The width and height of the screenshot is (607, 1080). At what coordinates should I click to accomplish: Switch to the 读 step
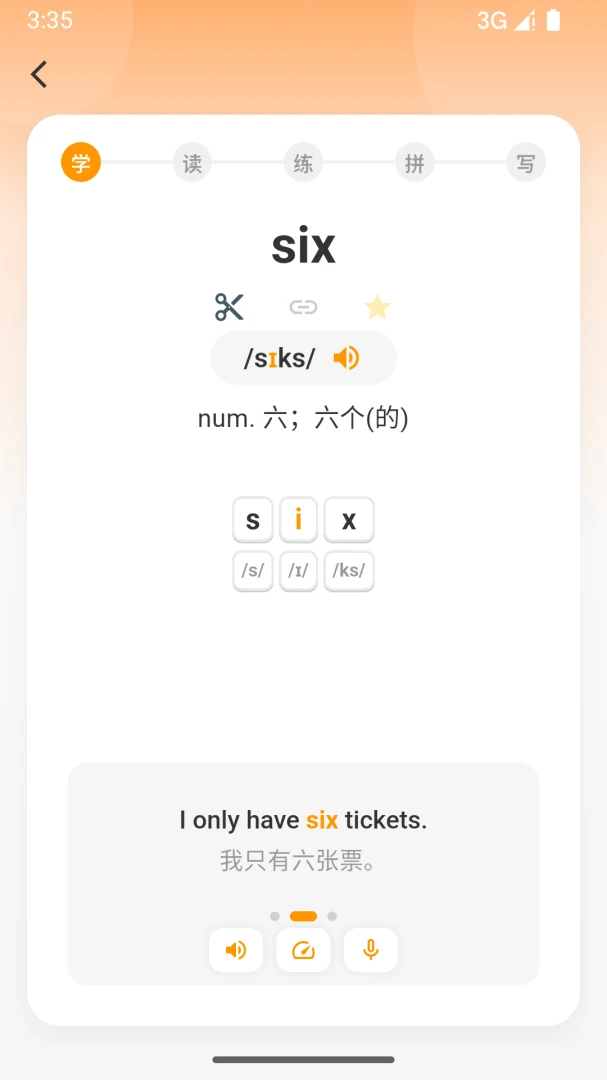[192, 163]
